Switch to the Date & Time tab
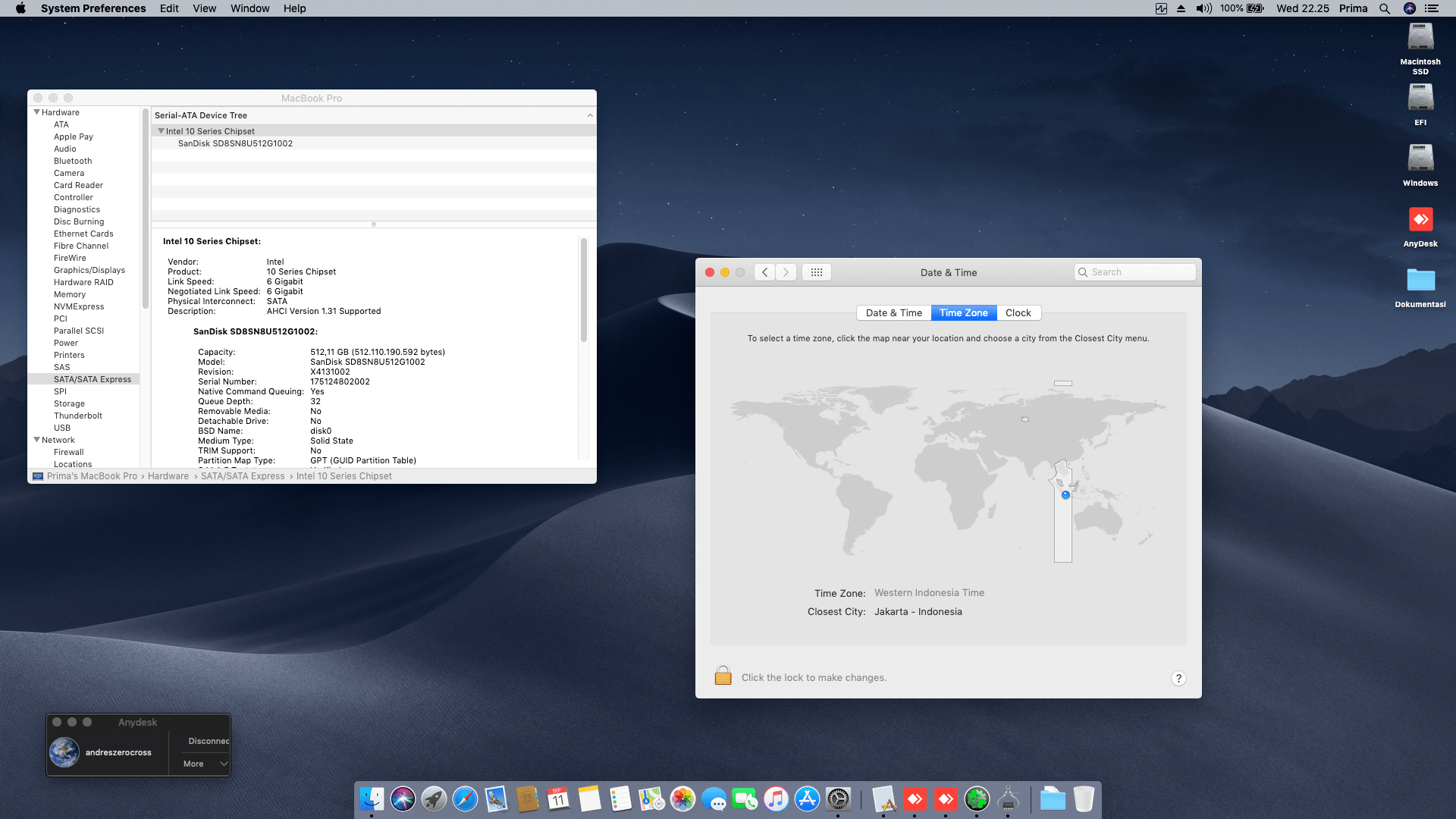This screenshot has height=819, width=1456. click(x=893, y=312)
